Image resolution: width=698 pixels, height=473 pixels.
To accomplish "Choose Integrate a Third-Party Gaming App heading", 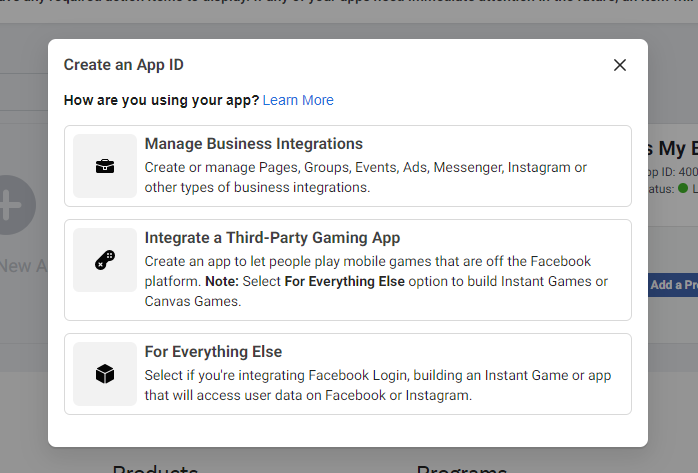I will point(272,238).
